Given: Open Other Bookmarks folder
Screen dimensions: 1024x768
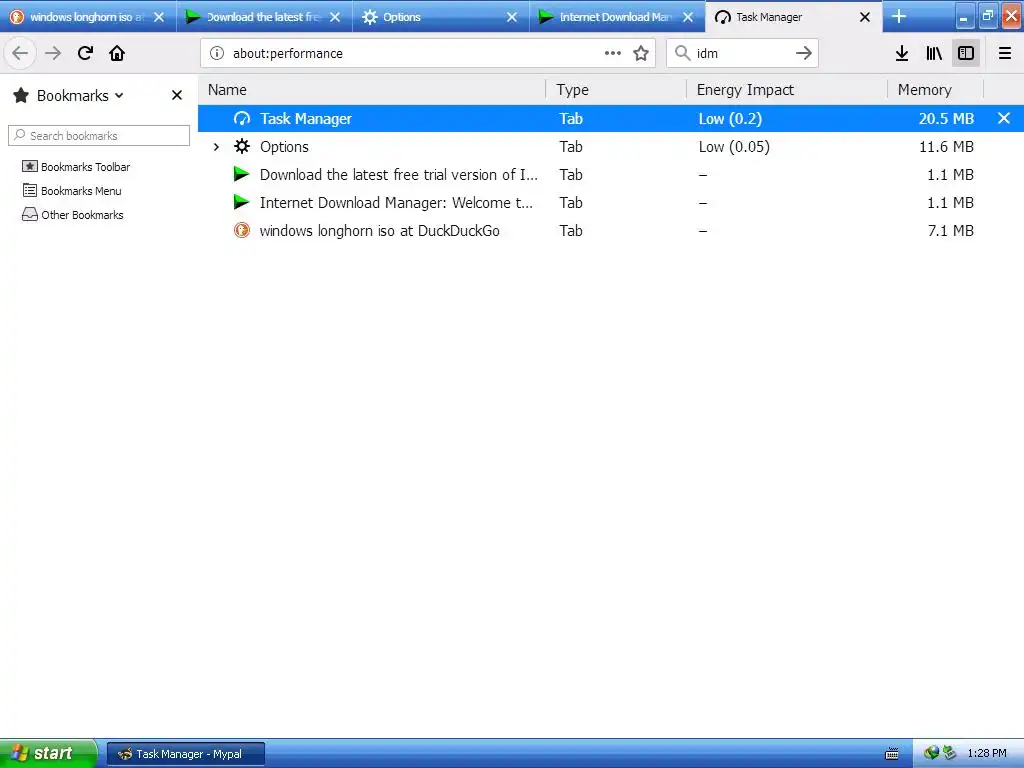Looking at the screenshot, I should (x=72, y=215).
